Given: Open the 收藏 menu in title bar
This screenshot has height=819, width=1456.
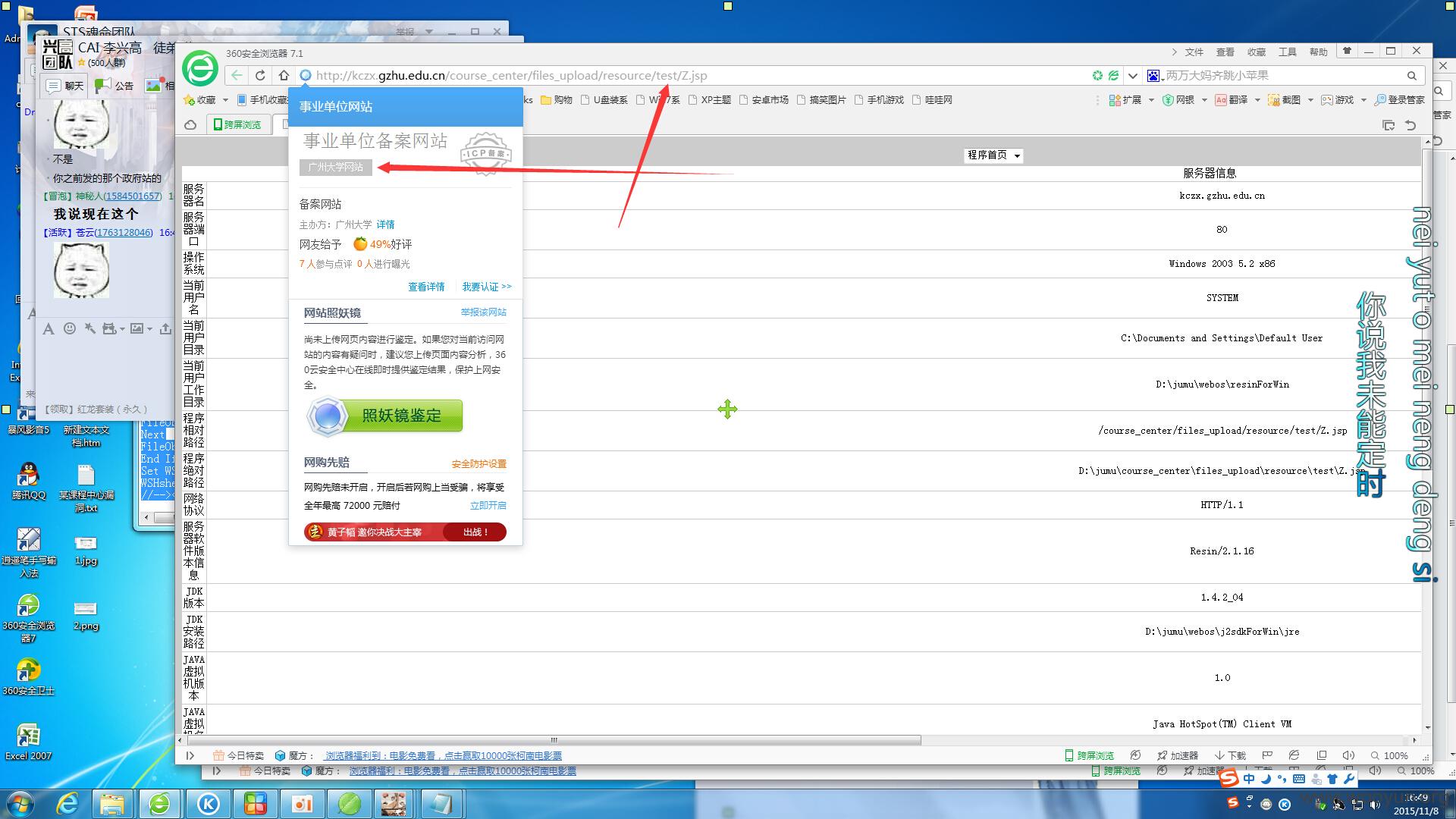Looking at the screenshot, I should (1257, 52).
